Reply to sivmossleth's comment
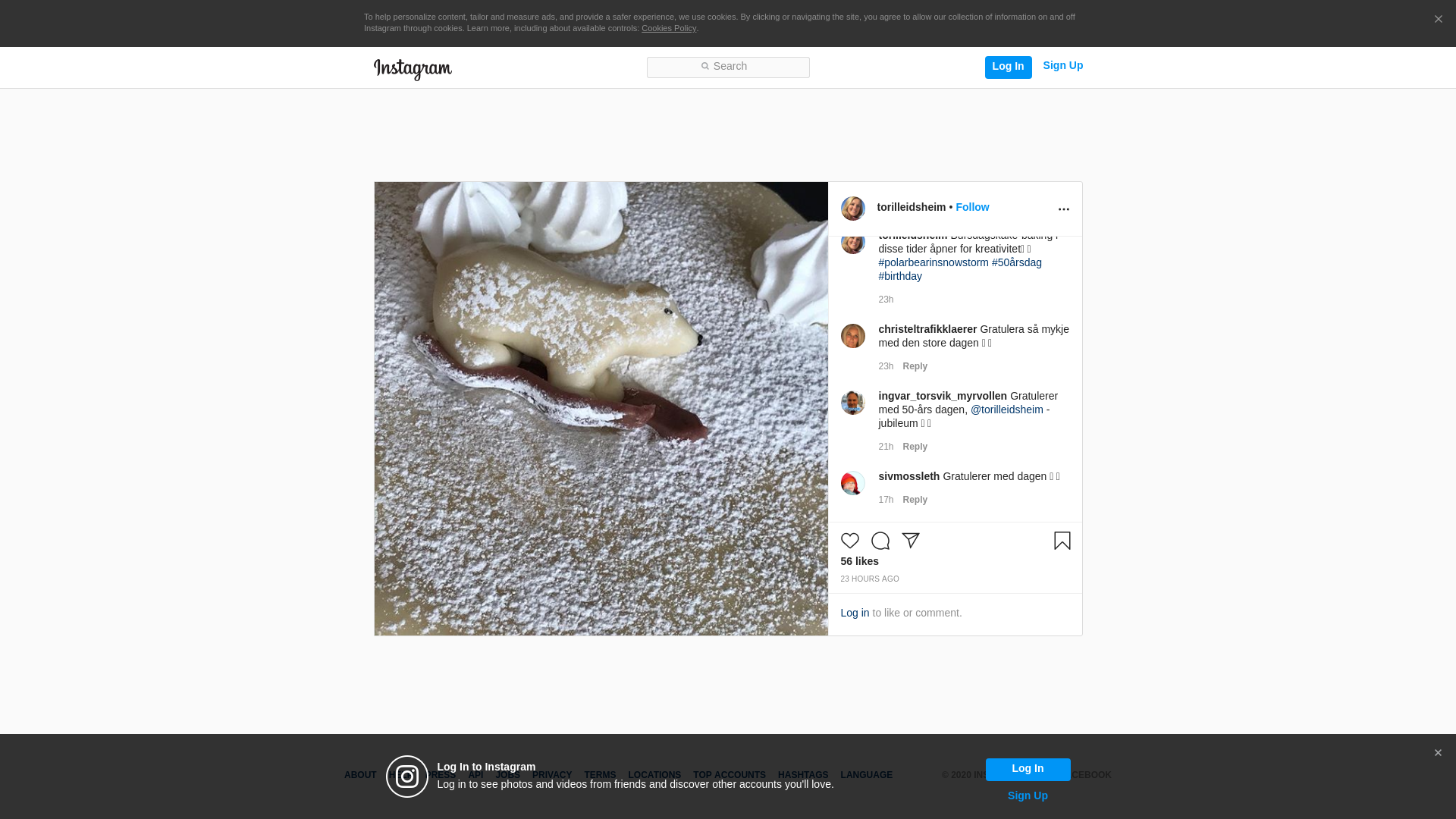This screenshot has height=819, width=1456. pyautogui.click(x=915, y=500)
